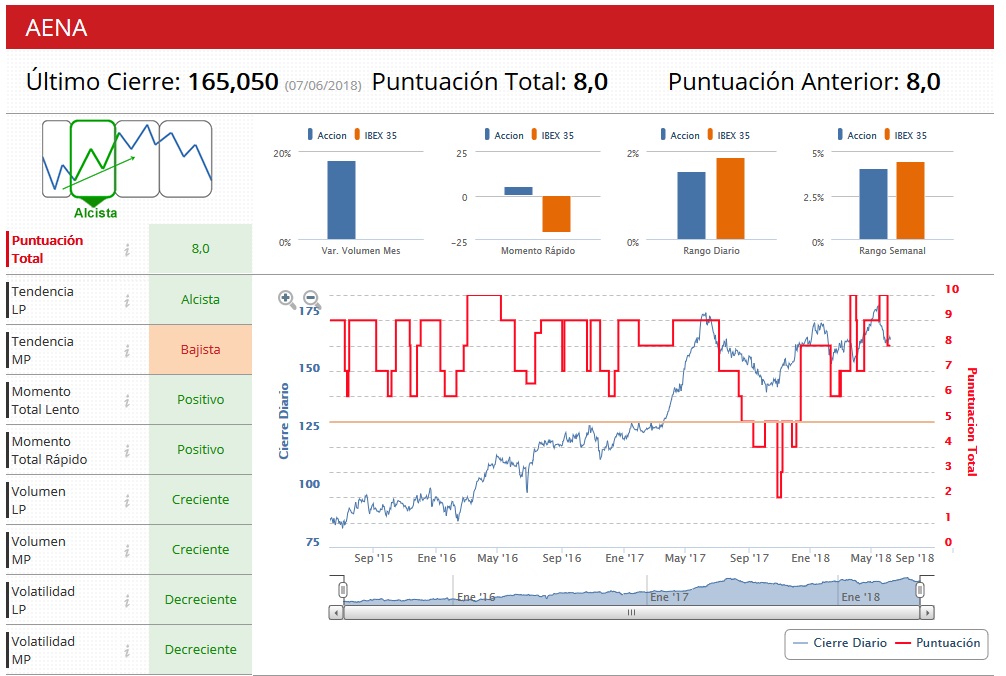Open info icon for Volumen LP row
The height and width of the screenshot is (676, 1006).
point(127,500)
